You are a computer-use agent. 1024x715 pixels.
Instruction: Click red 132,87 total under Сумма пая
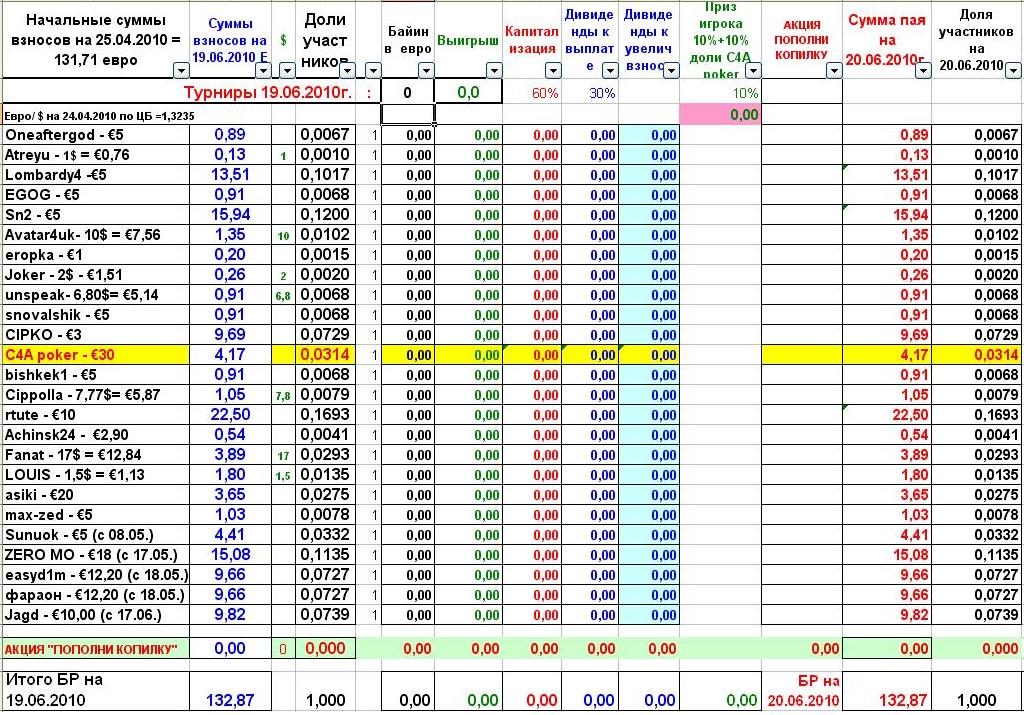coord(903,700)
